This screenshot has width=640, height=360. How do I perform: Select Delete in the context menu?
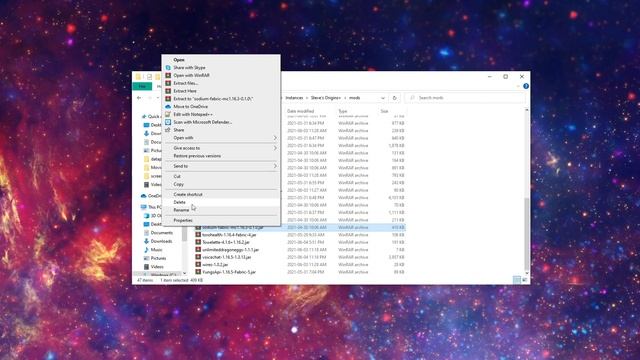click(179, 202)
